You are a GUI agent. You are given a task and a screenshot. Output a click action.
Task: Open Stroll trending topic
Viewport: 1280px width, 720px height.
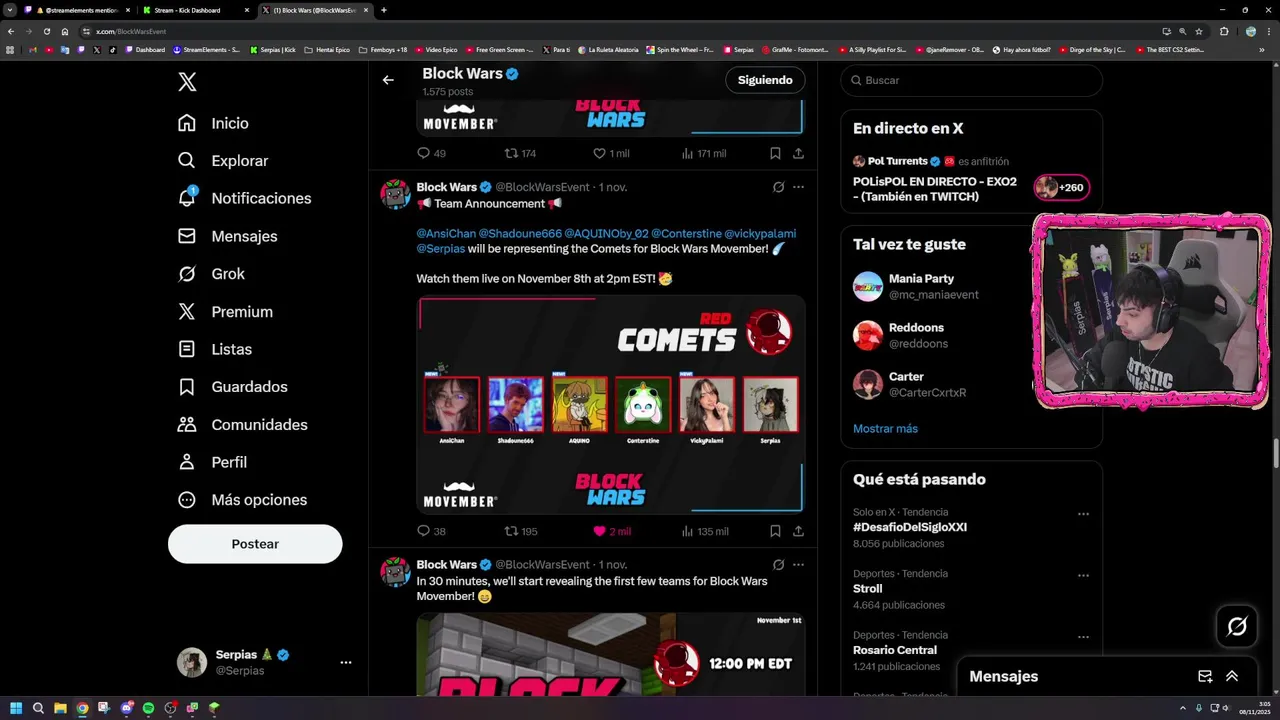click(x=867, y=589)
